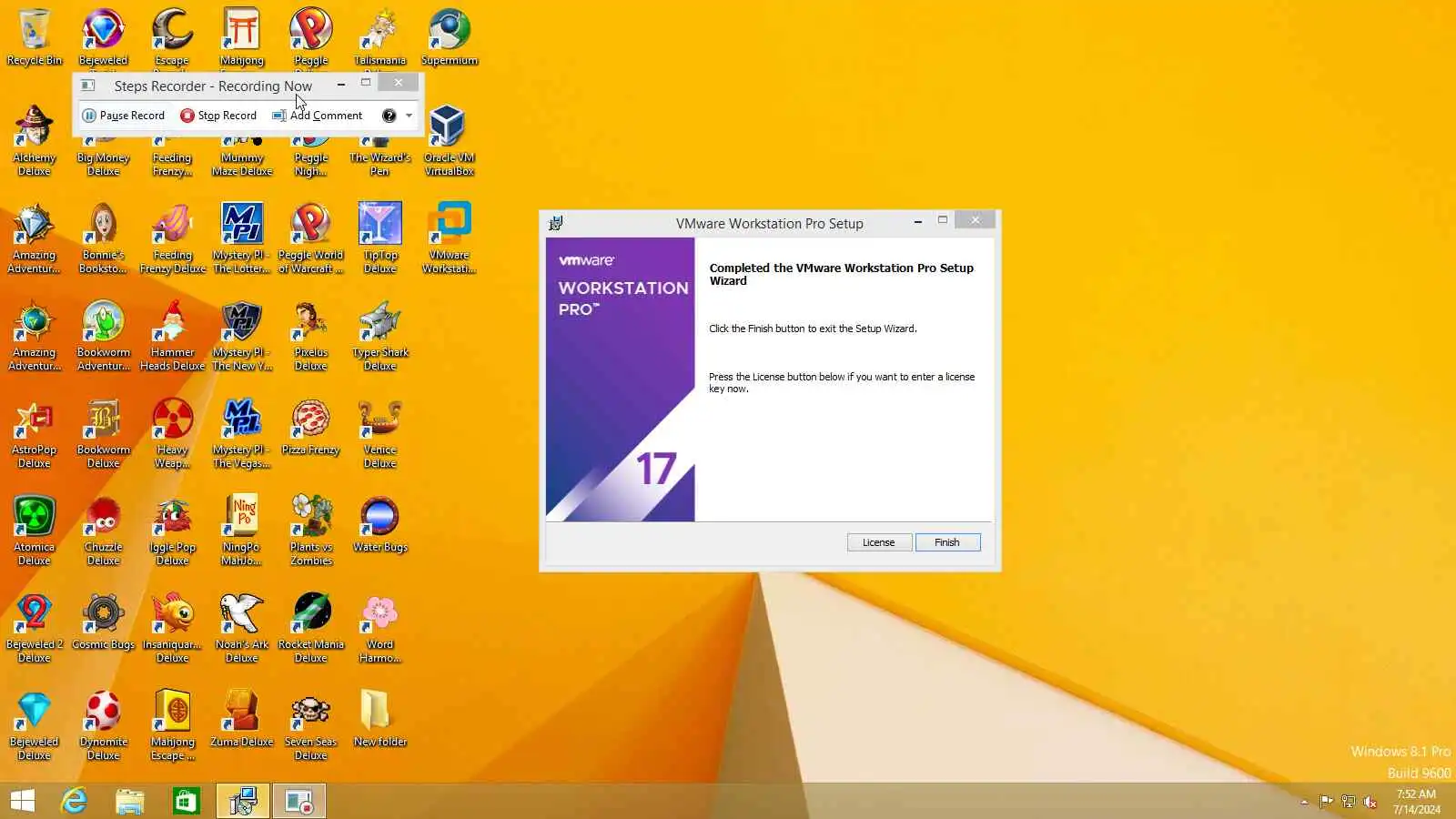Select Feeding Frenzy Deluxe shortcut
This screenshot has width=1456, height=819.
point(173,238)
